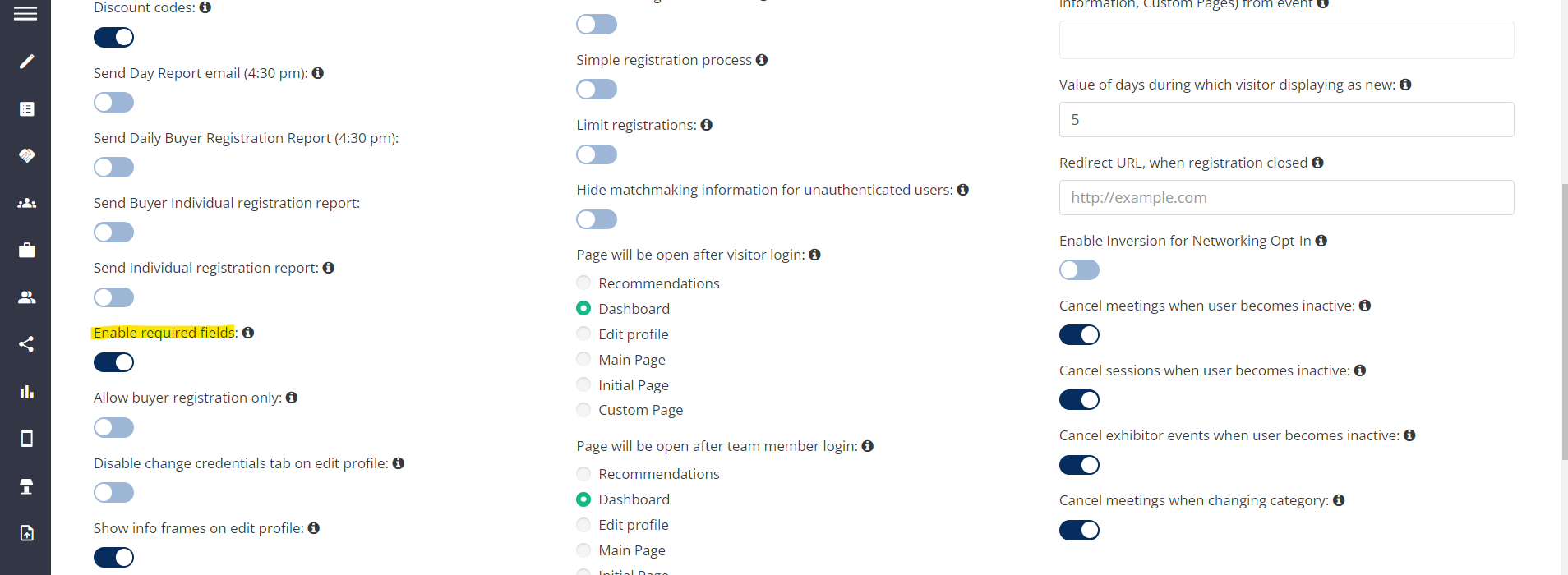Select Edit profile for team member login
Image resolution: width=1568 pixels, height=575 pixels.
pyautogui.click(x=583, y=525)
